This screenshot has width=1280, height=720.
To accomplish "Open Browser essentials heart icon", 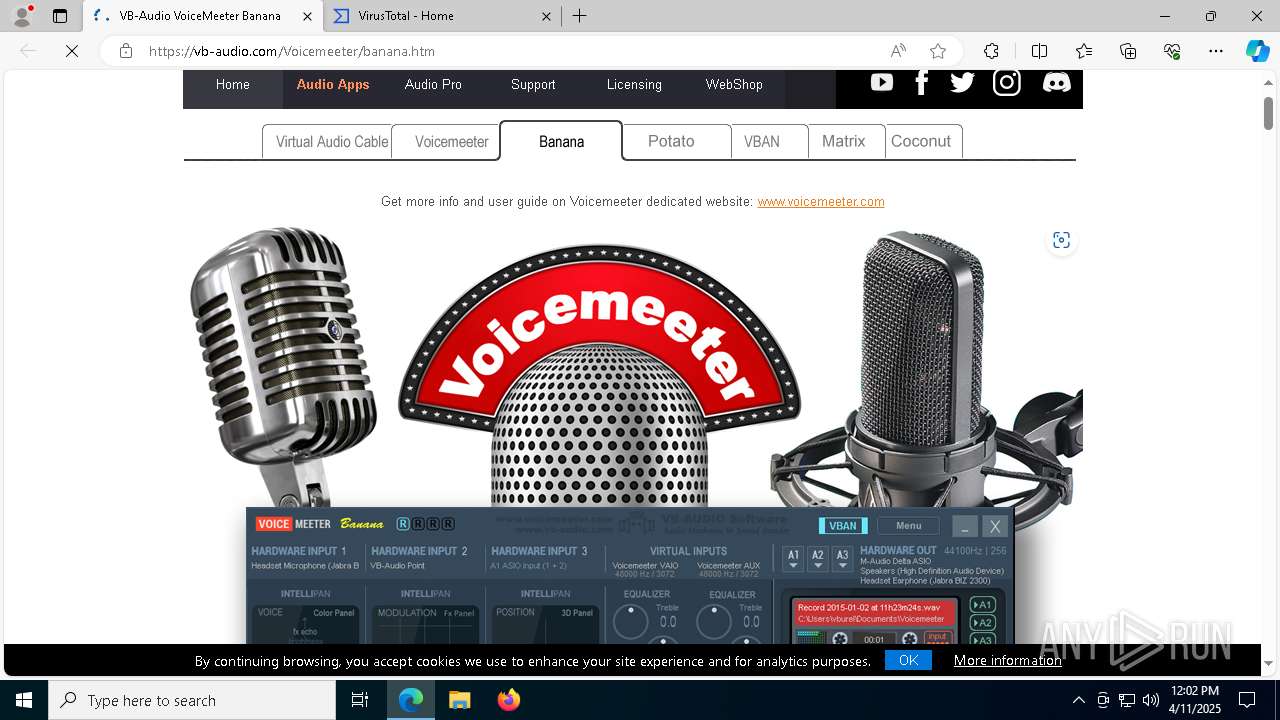I will (1172, 51).
